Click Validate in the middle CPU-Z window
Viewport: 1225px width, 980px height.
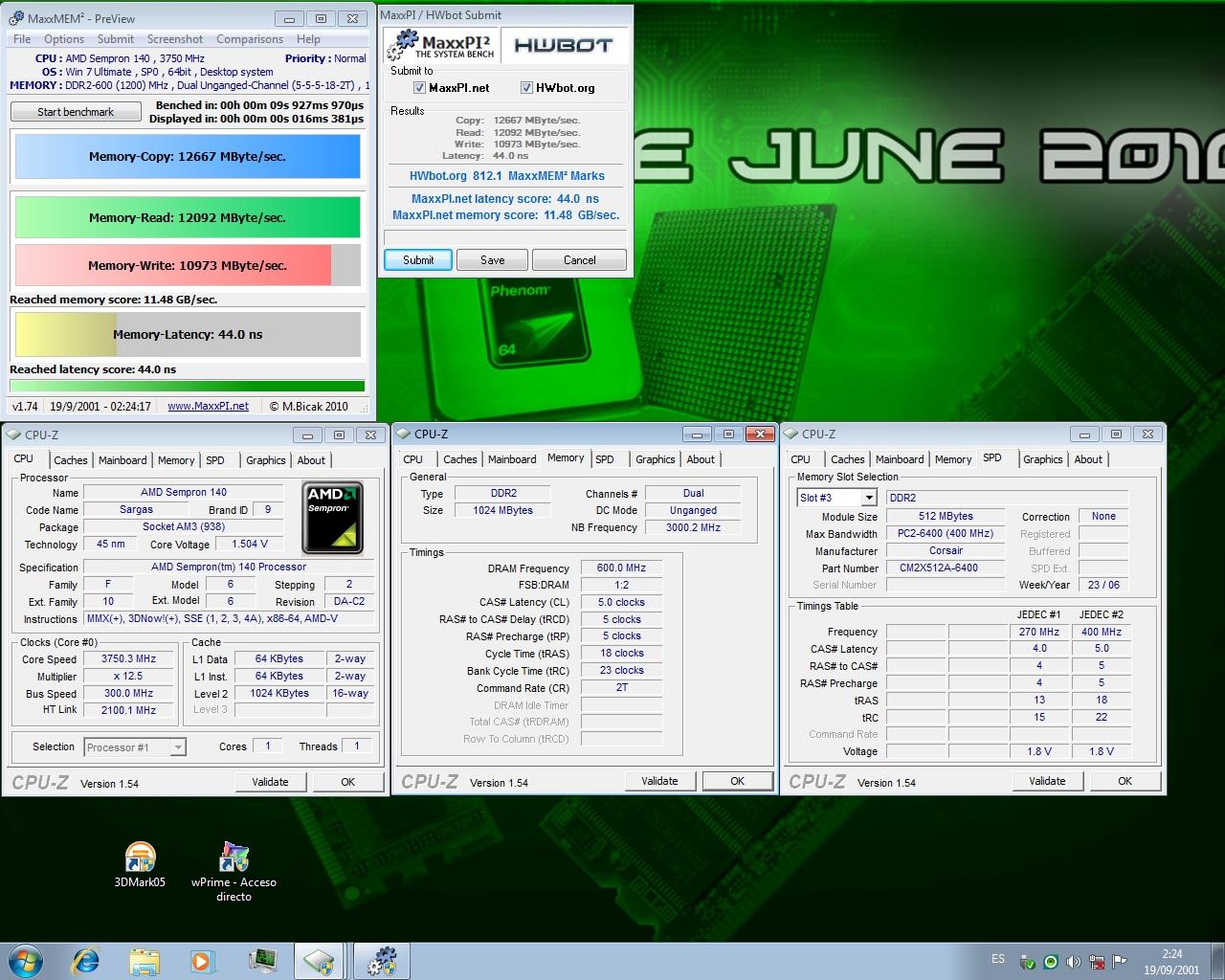click(659, 781)
